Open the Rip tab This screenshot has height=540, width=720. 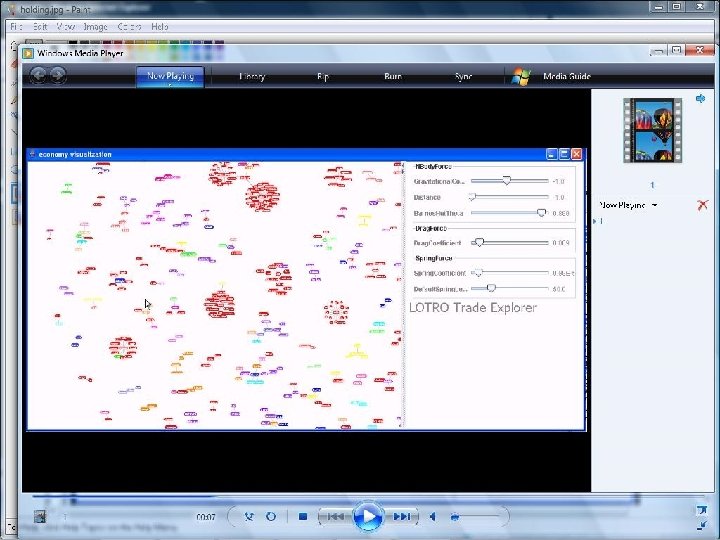click(323, 77)
